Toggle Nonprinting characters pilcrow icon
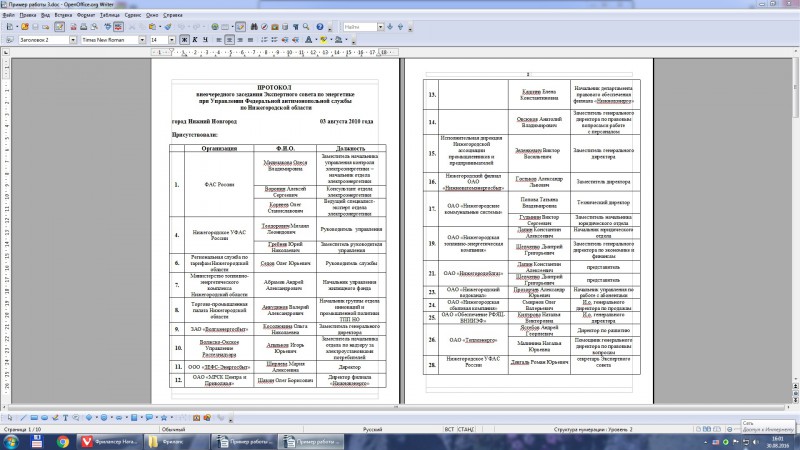The height and width of the screenshot is (450, 800). (x=295, y=27)
